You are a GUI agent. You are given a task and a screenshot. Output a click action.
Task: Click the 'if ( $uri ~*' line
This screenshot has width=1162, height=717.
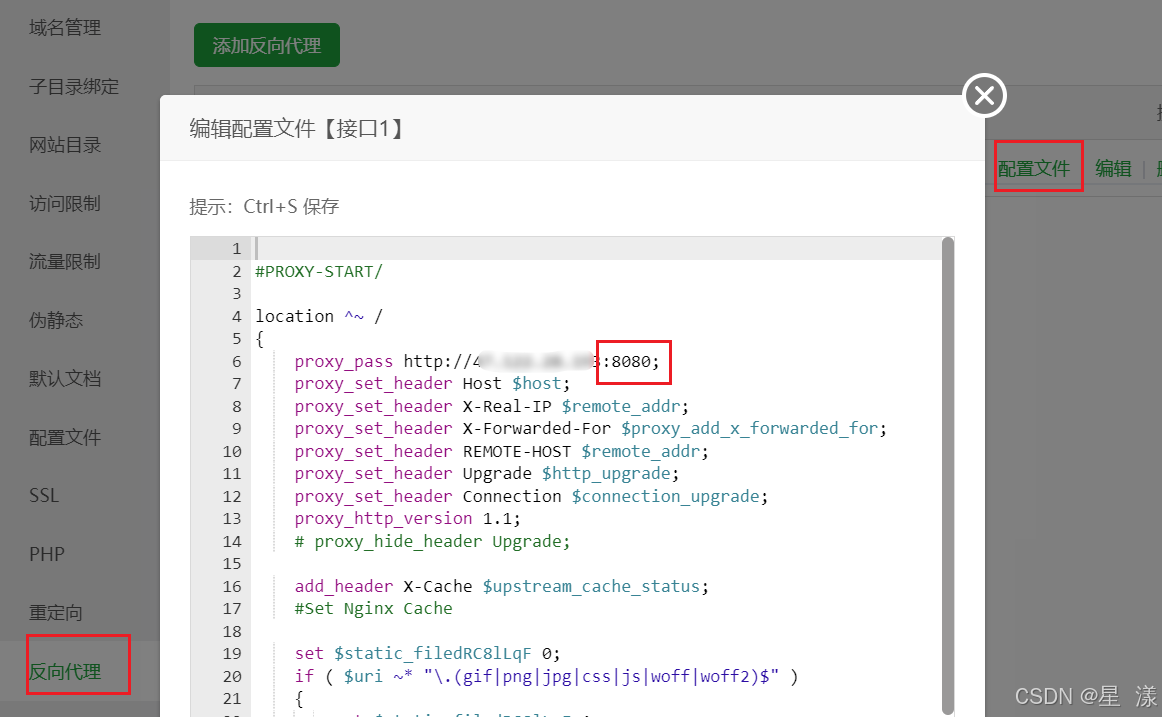546,676
